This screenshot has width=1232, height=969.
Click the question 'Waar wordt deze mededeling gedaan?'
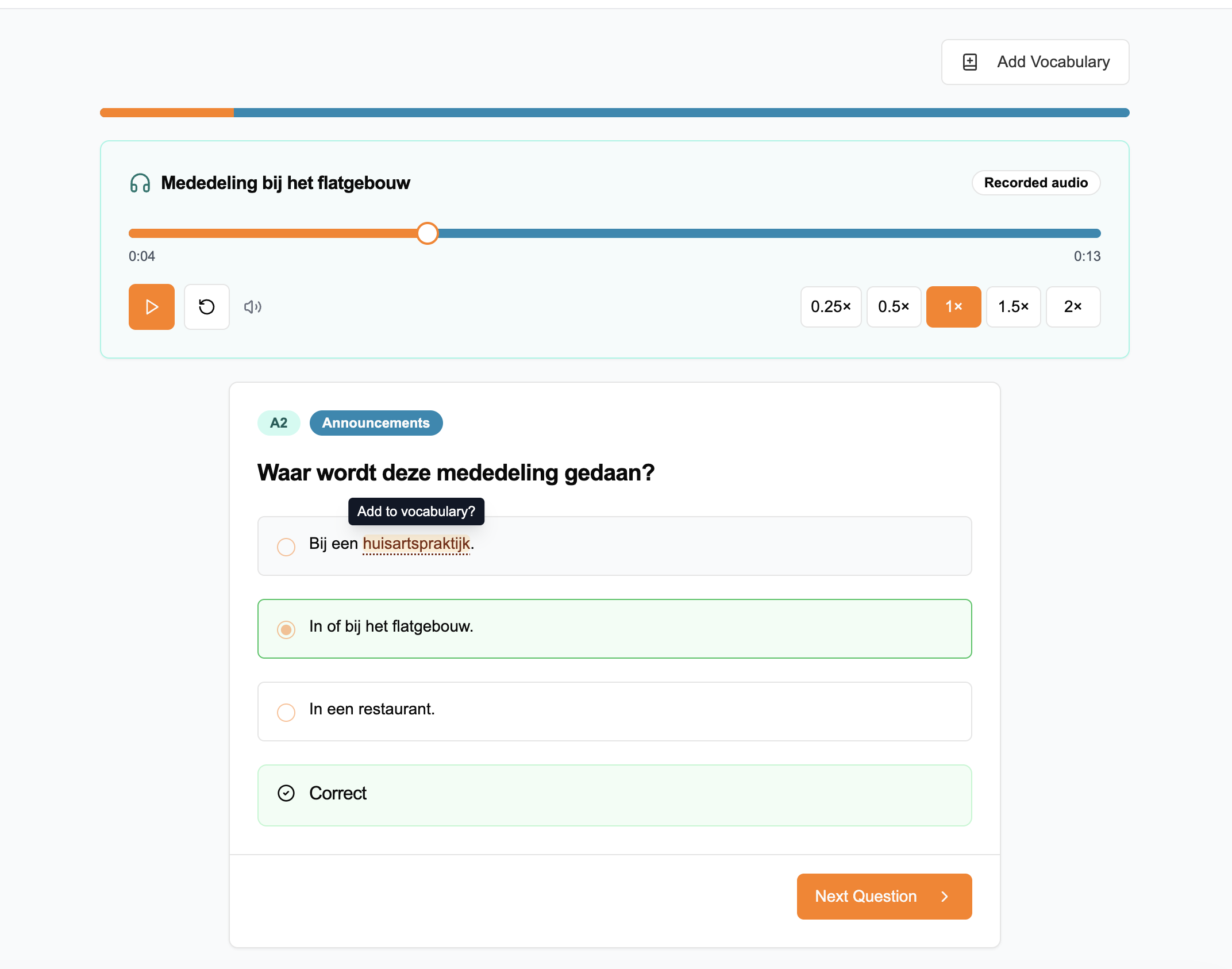point(456,472)
